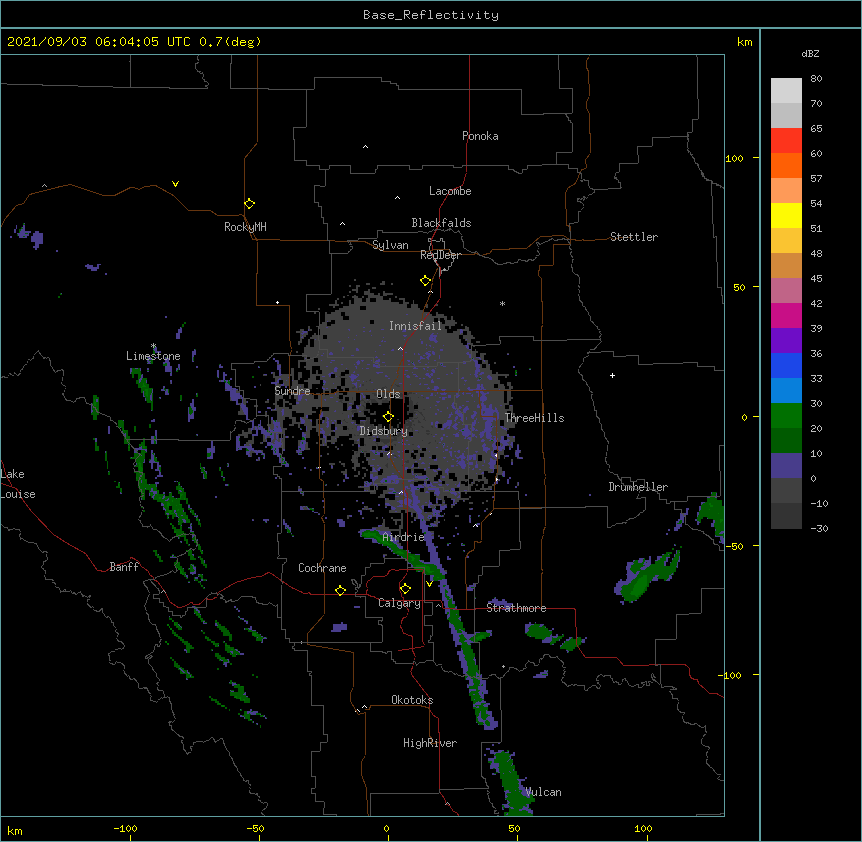The image size is (862, 842).
Task: Click the Drumheller city label
Action: click(638, 487)
